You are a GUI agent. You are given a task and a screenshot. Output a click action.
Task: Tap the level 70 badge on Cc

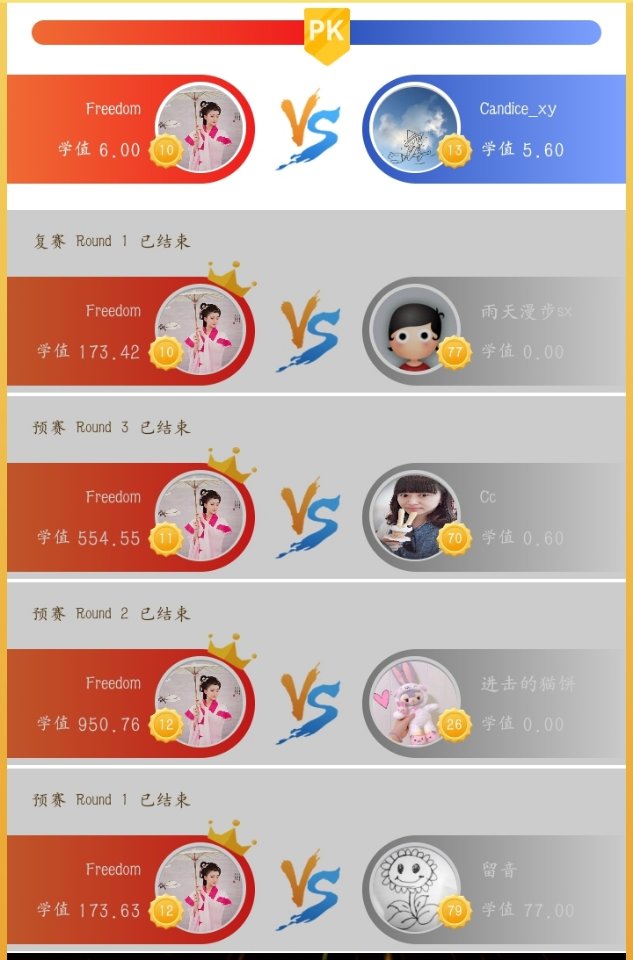click(454, 538)
